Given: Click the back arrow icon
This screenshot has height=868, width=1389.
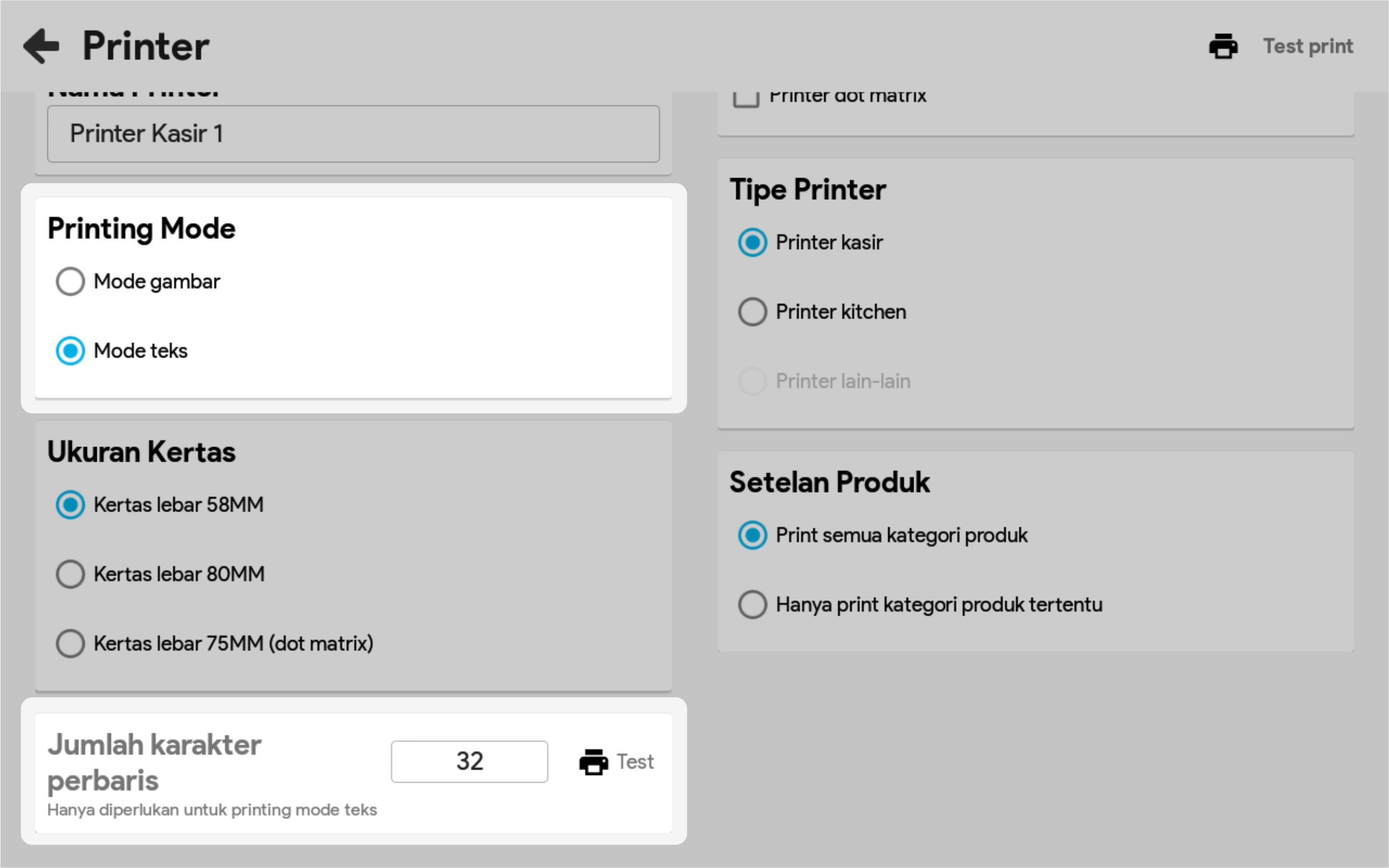Looking at the screenshot, I should (41, 46).
